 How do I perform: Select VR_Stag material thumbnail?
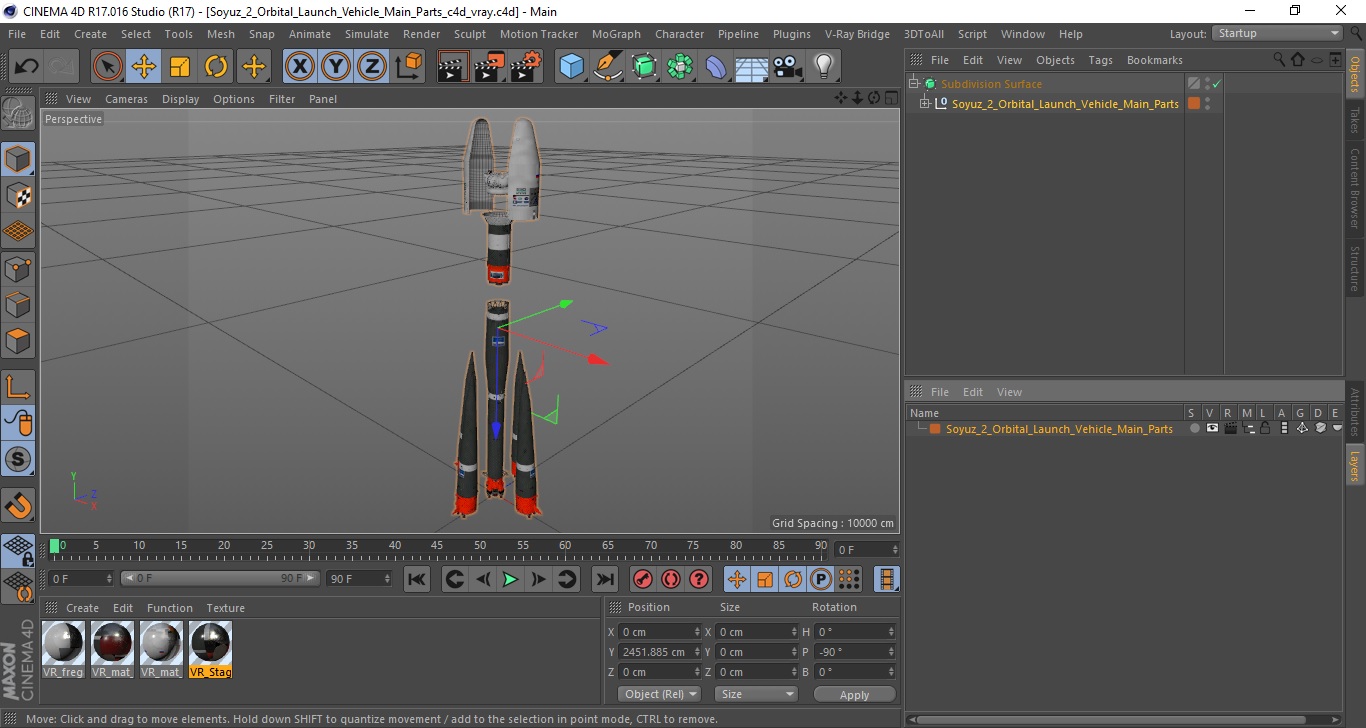(210, 649)
